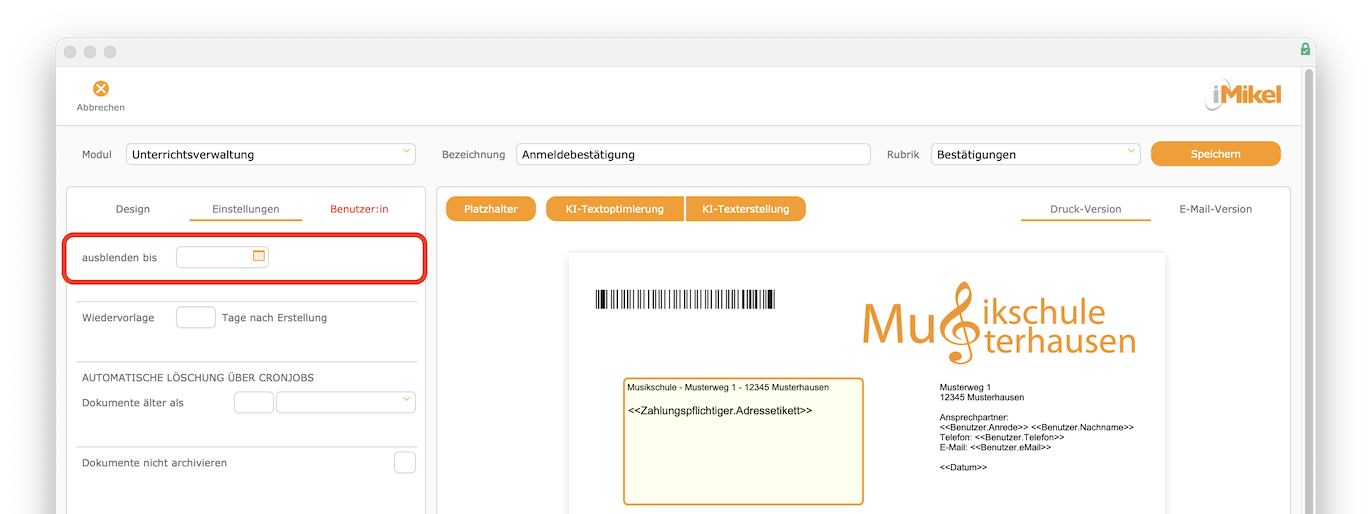Open the Modul dropdown Unterrichtsverwaltung
Image resolution: width=1372 pixels, height=514 pixels.
pyautogui.click(x=271, y=154)
